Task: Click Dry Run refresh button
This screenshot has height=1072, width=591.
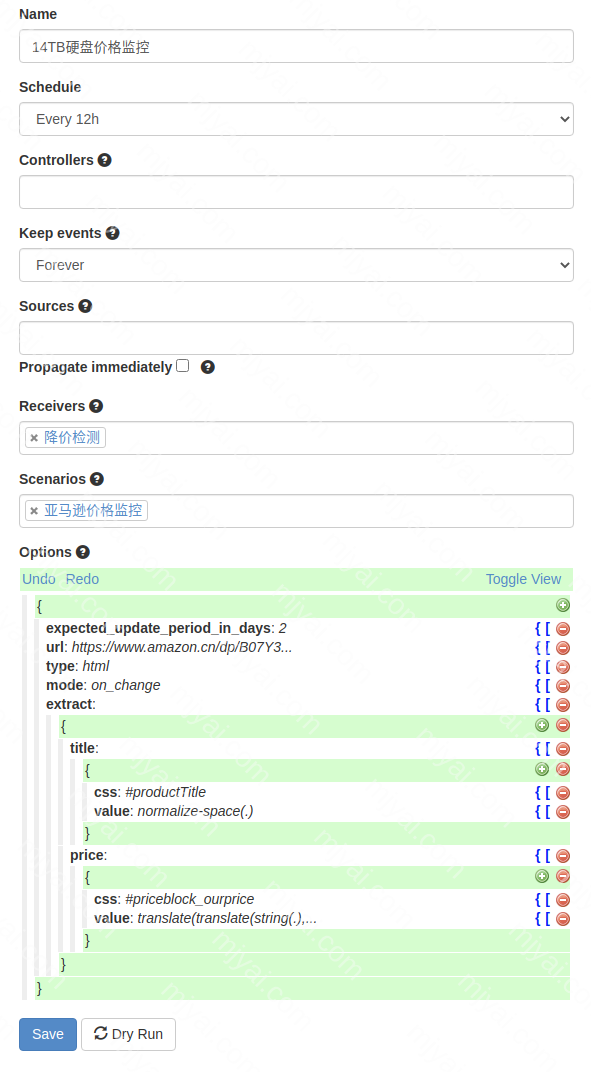Action: point(129,1034)
